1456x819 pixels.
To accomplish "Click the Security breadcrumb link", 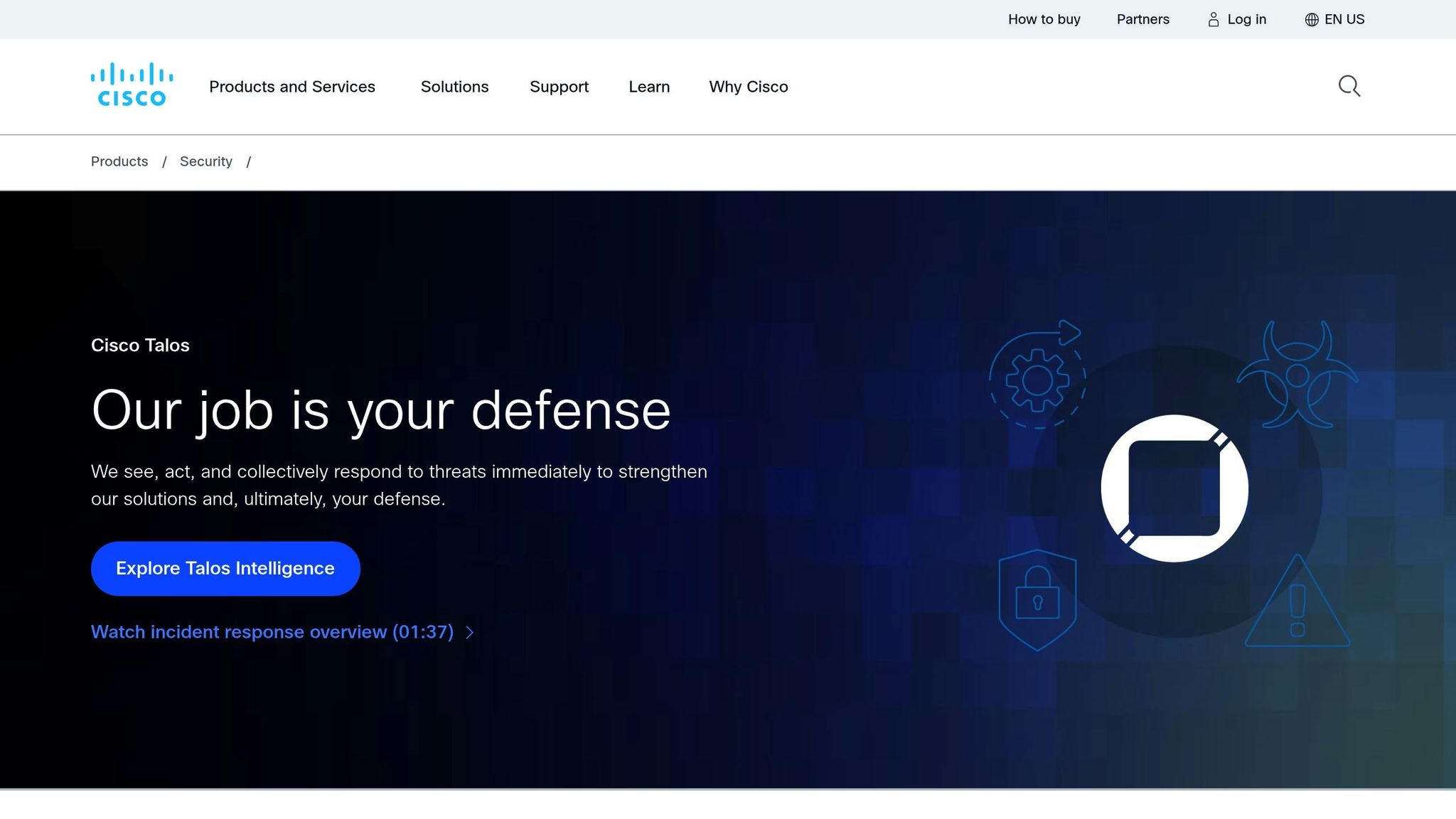I will (x=205, y=161).
